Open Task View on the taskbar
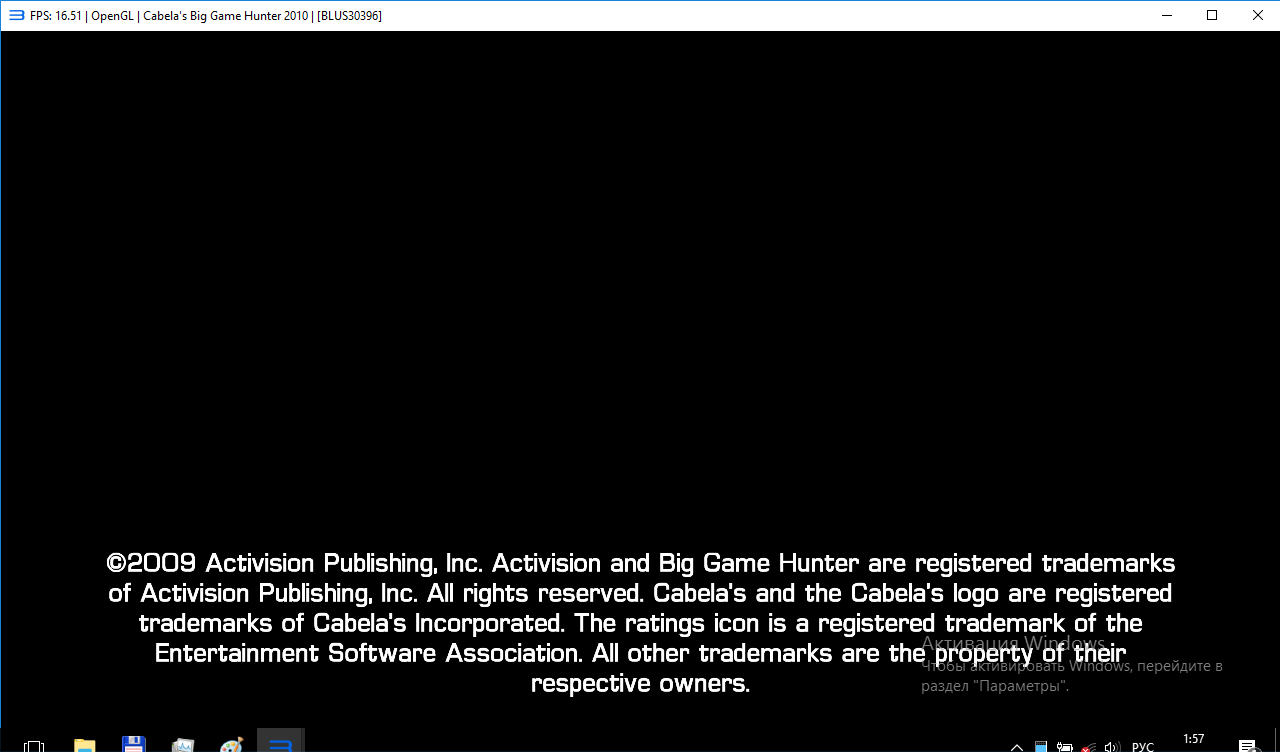Screen dimensions: 1280x752 (x=34, y=746)
